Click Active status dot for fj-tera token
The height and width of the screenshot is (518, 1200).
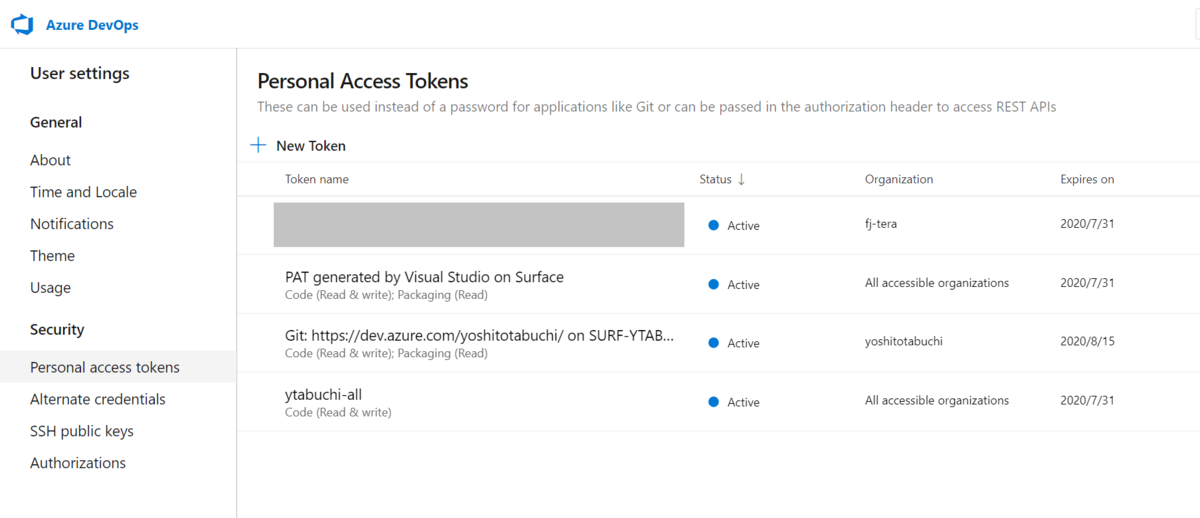coord(713,226)
